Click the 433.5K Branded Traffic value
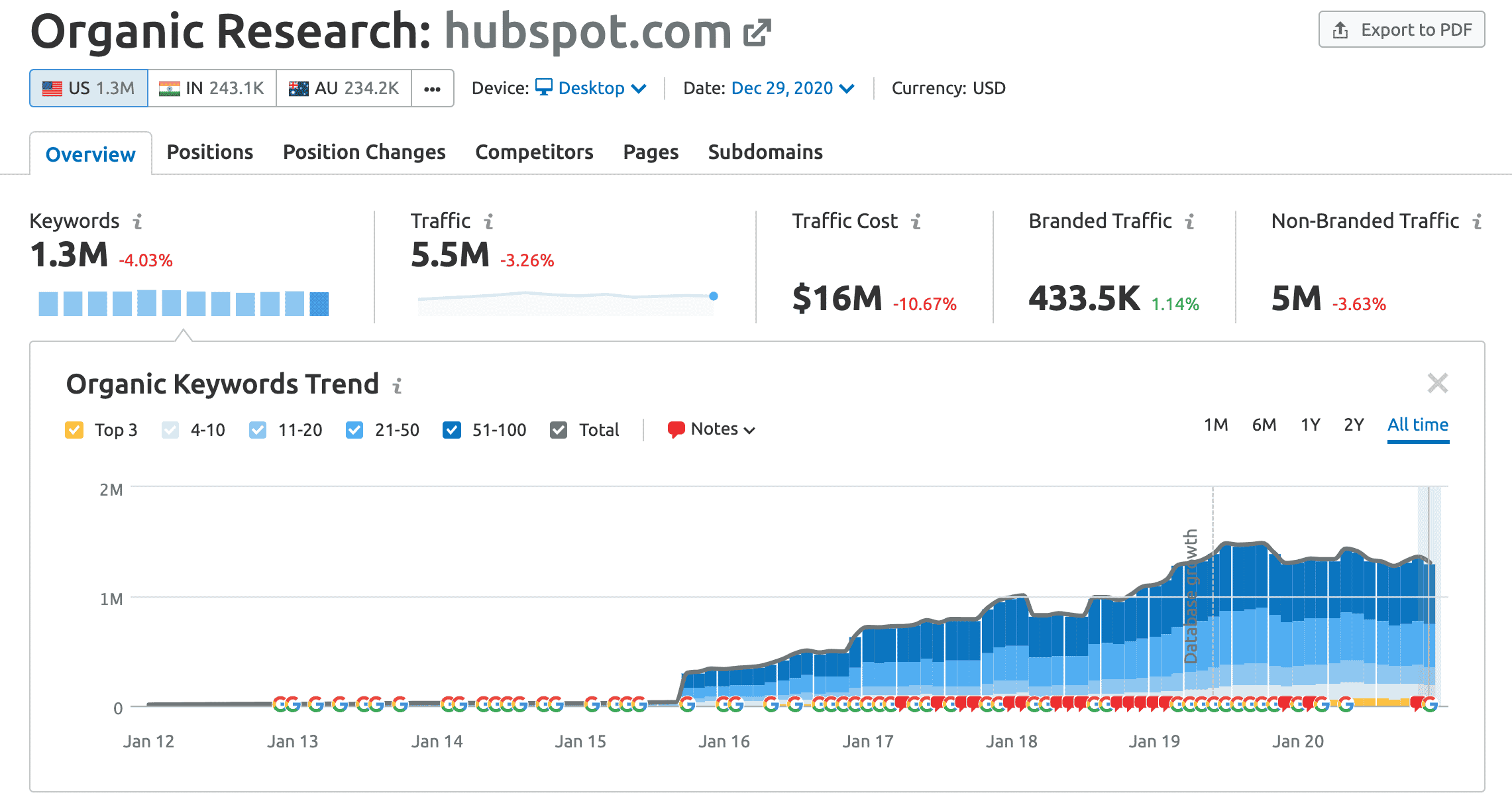Screen dimensions: 1512x811 click(x=1084, y=298)
